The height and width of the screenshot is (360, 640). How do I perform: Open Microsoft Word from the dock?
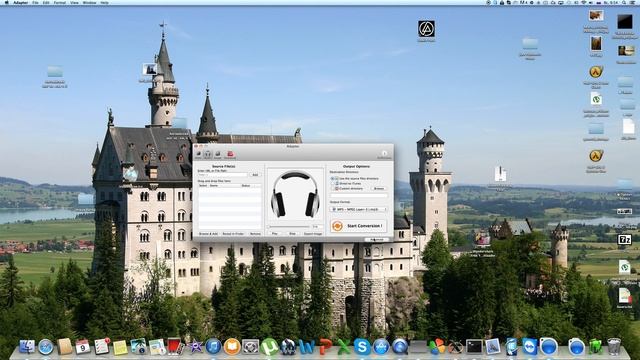(307, 347)
